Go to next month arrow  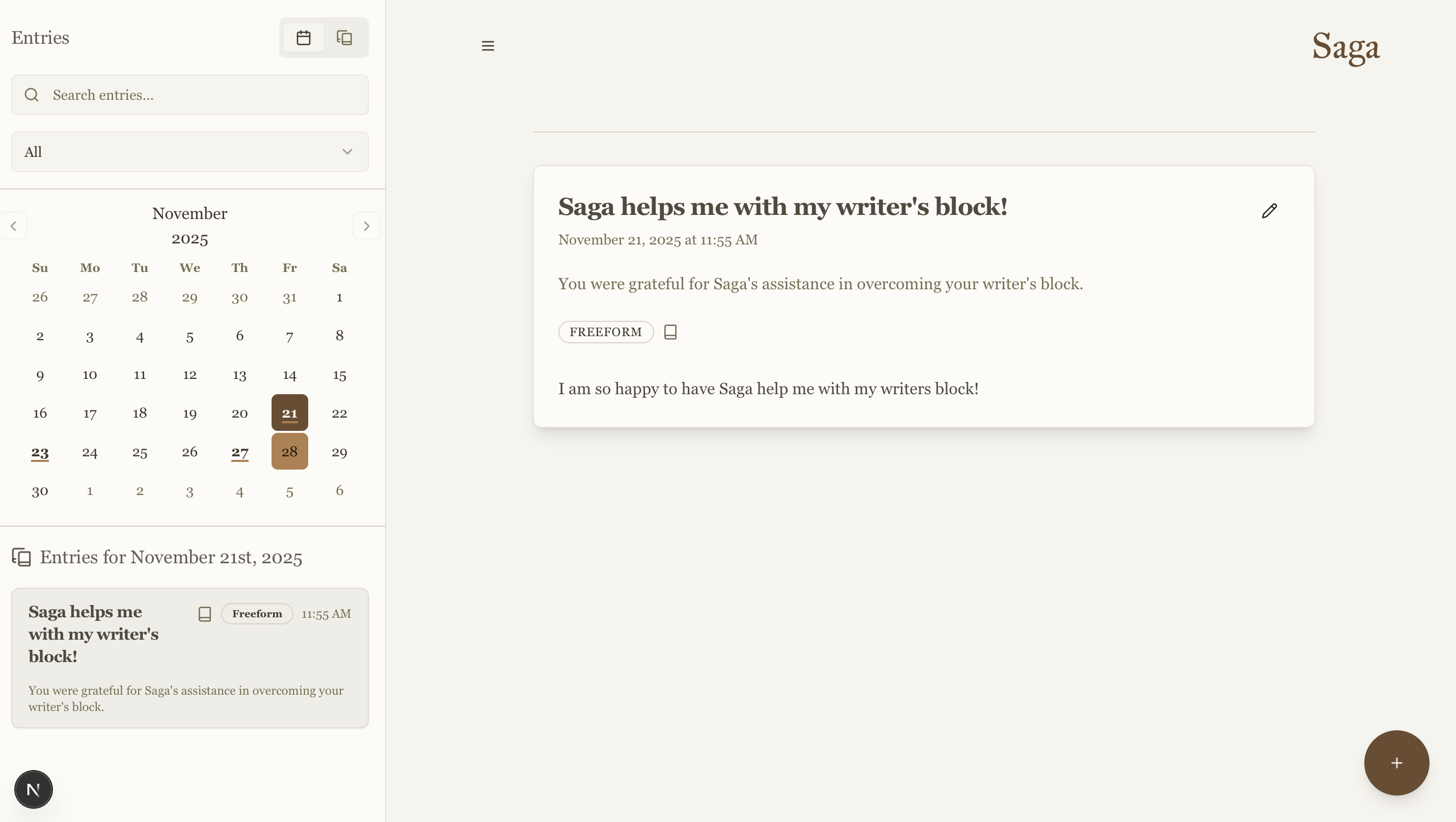click(366, 226)
